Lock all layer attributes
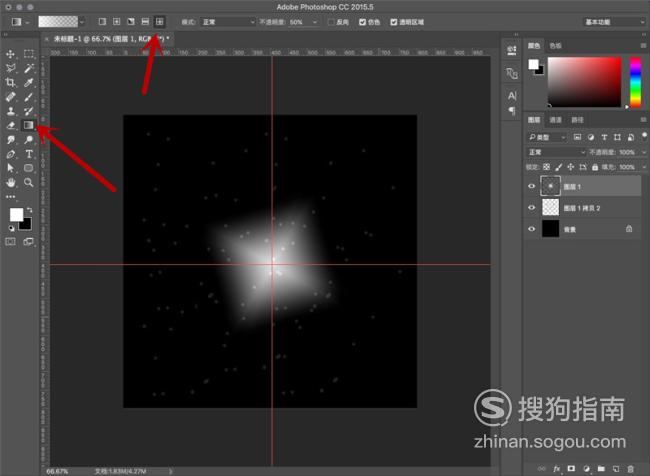Viewport: 650px width, 476px height. [x=595, y=167]
